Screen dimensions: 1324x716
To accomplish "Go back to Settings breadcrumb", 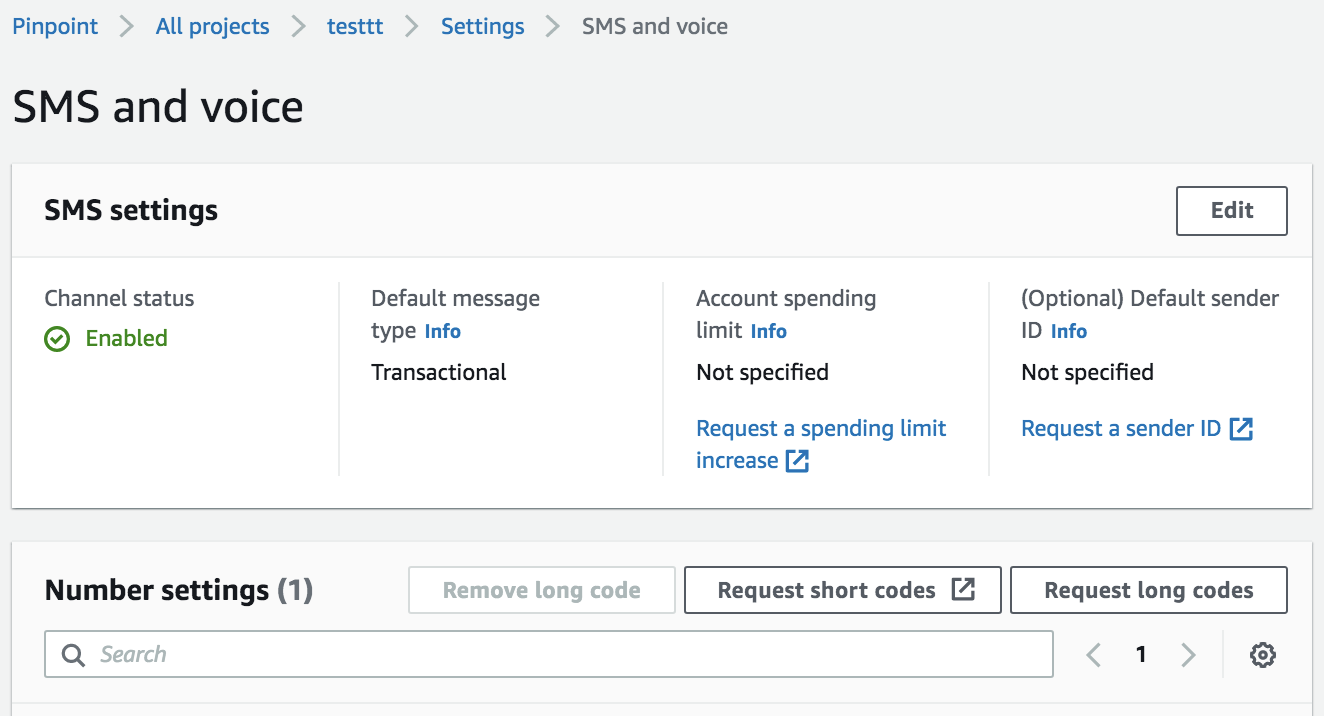I will tap(482, 27).
